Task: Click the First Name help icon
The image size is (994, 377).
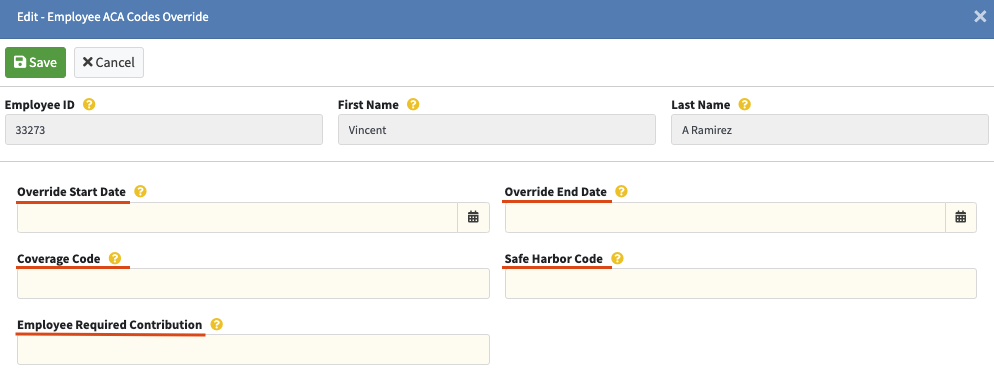Action: click(x=413, y=105)
